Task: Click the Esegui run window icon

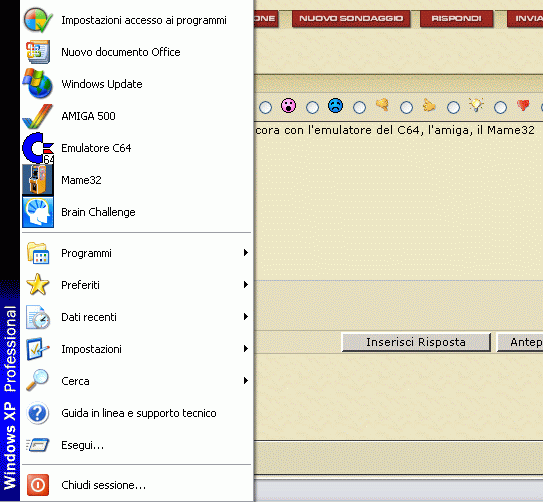Action: [x=38, y=445]
